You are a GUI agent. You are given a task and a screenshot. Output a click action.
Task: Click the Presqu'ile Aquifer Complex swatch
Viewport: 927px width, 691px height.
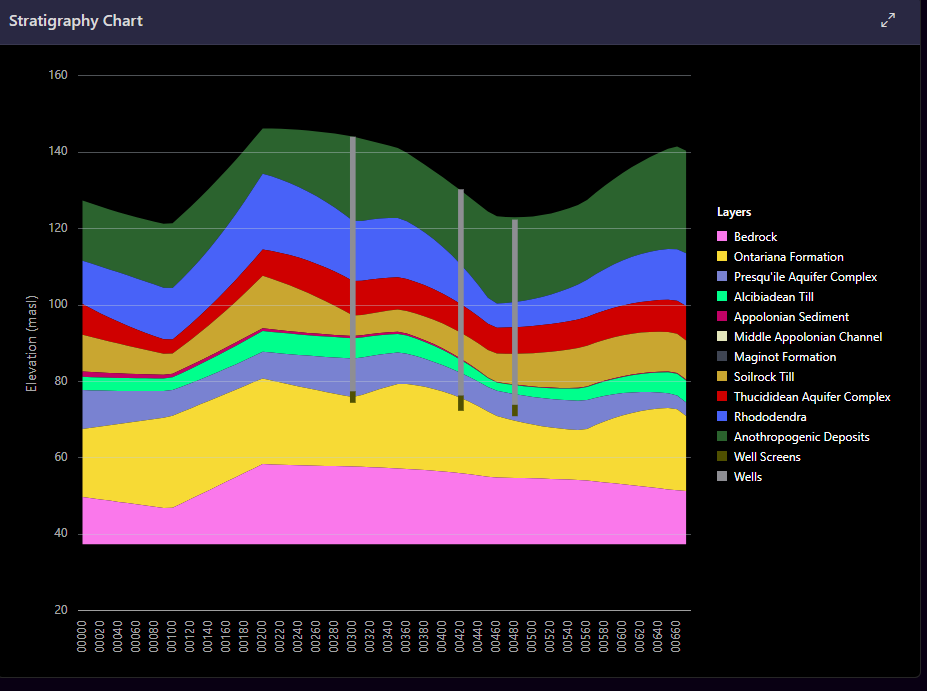[x=722, y=277]
